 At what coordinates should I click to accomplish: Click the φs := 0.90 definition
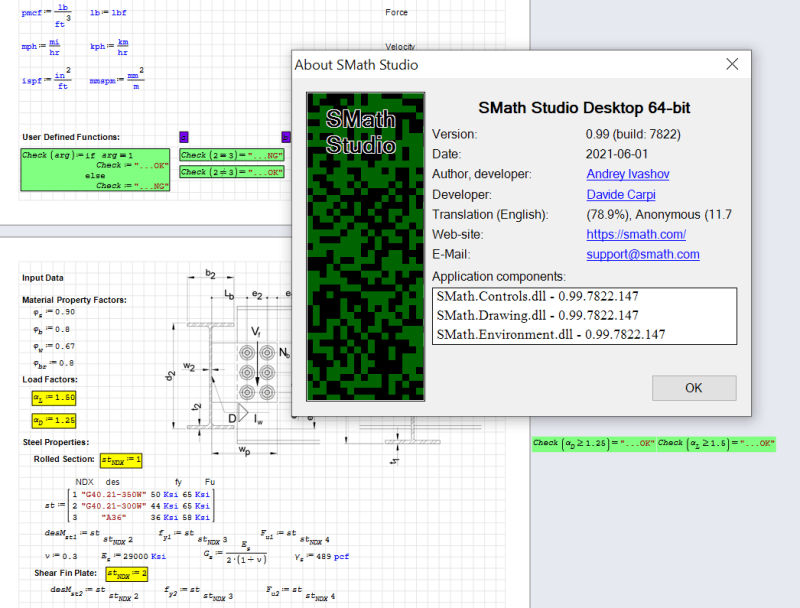click(54, 313)
